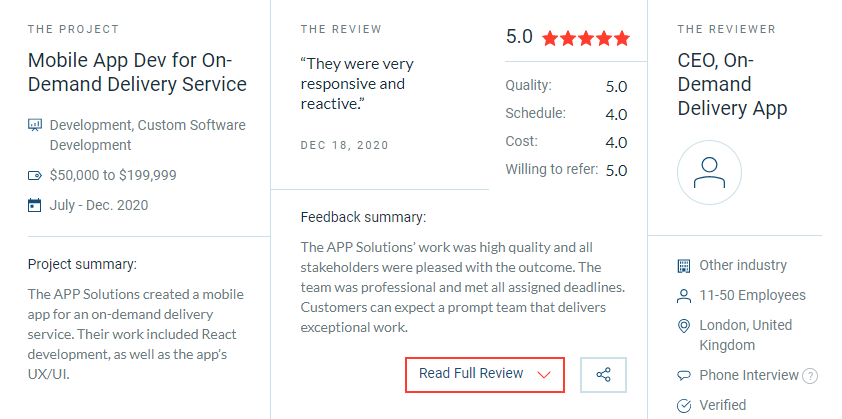Click the $50,000 to $199,999 budget text
Image resolution: width=842 pixels, height=419 pixels.
(113, 176)
